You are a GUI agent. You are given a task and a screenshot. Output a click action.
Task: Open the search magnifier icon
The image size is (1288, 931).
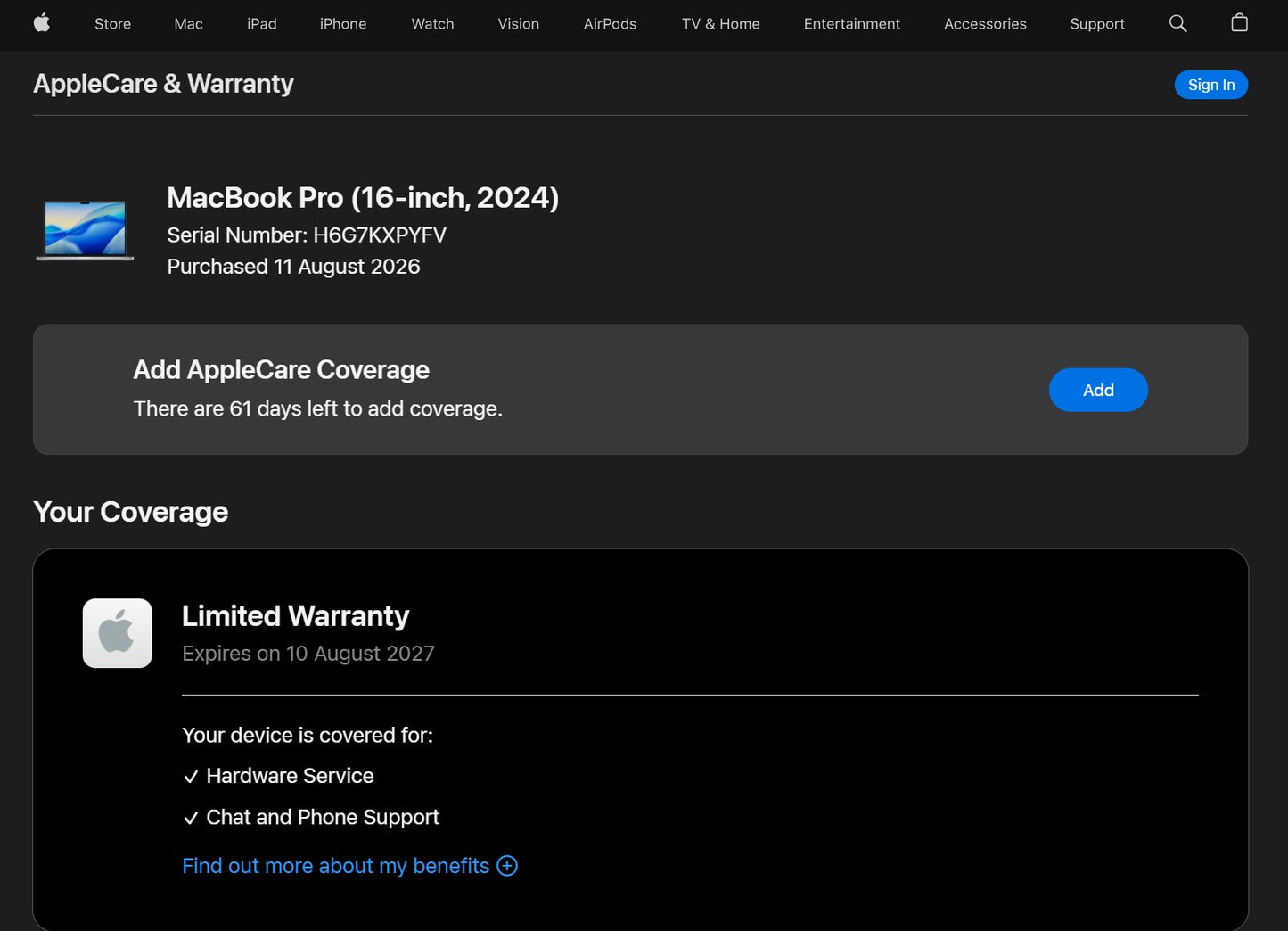pos(1177,23)
